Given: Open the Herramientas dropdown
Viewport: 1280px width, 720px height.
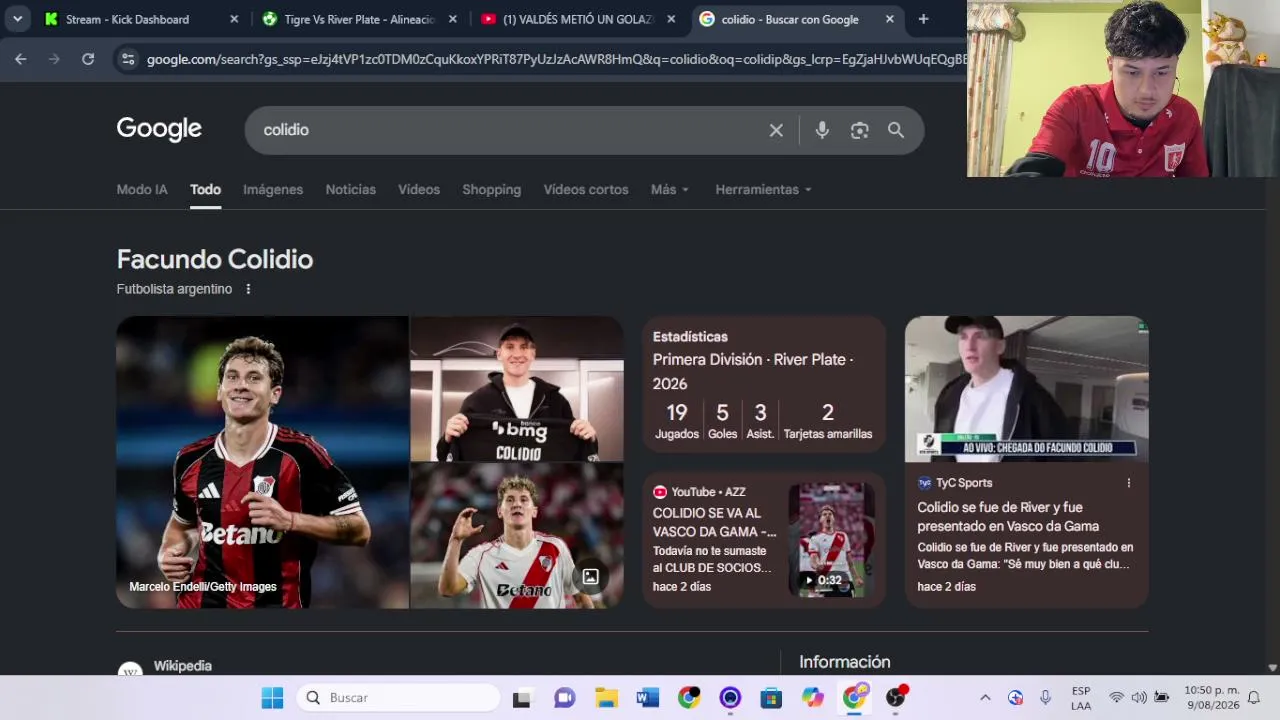Looking at the screenshot, I should tap(763, 190).
